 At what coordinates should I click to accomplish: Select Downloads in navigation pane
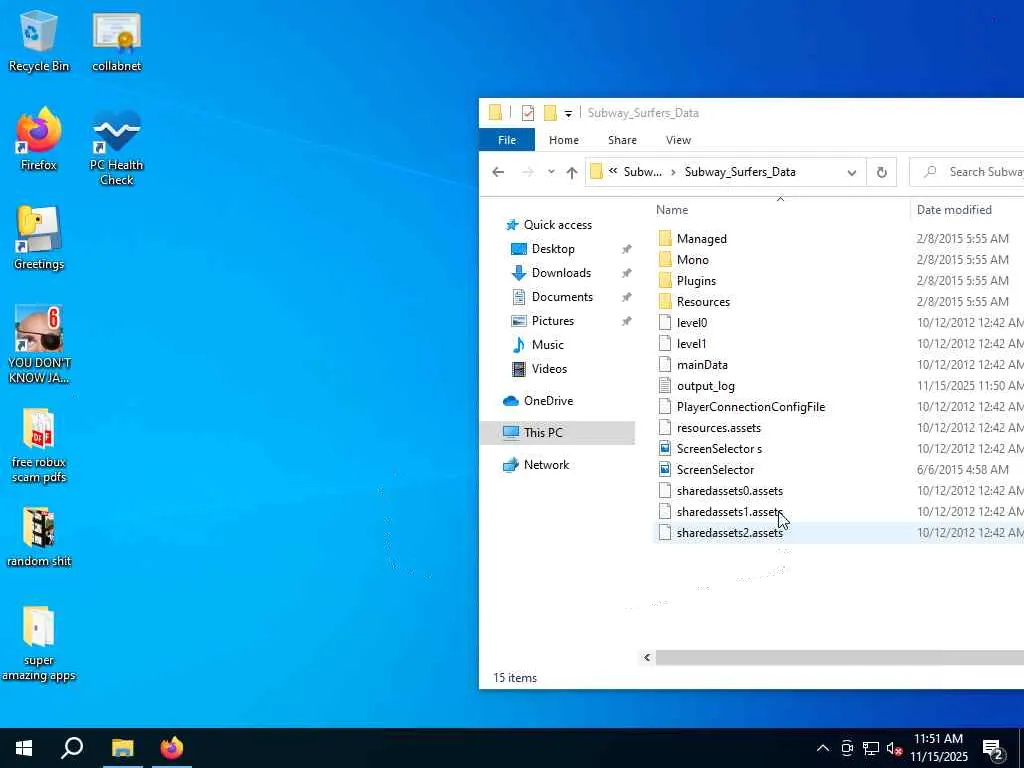[x=561, y=273]
